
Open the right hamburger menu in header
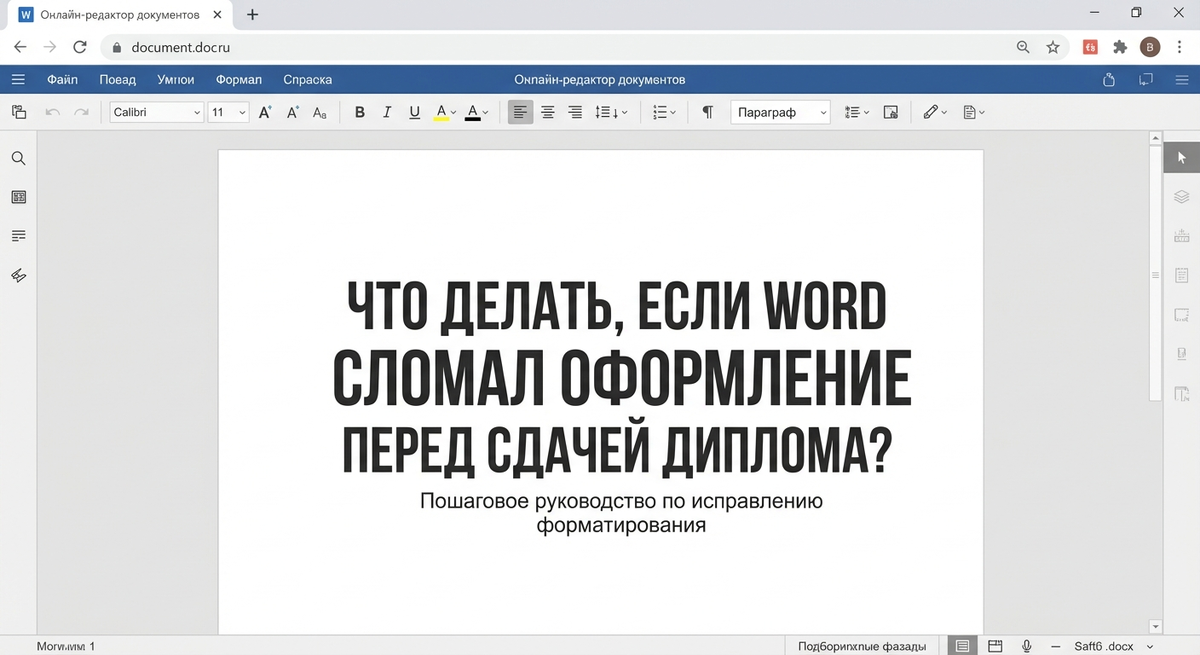click(1180, 80)
